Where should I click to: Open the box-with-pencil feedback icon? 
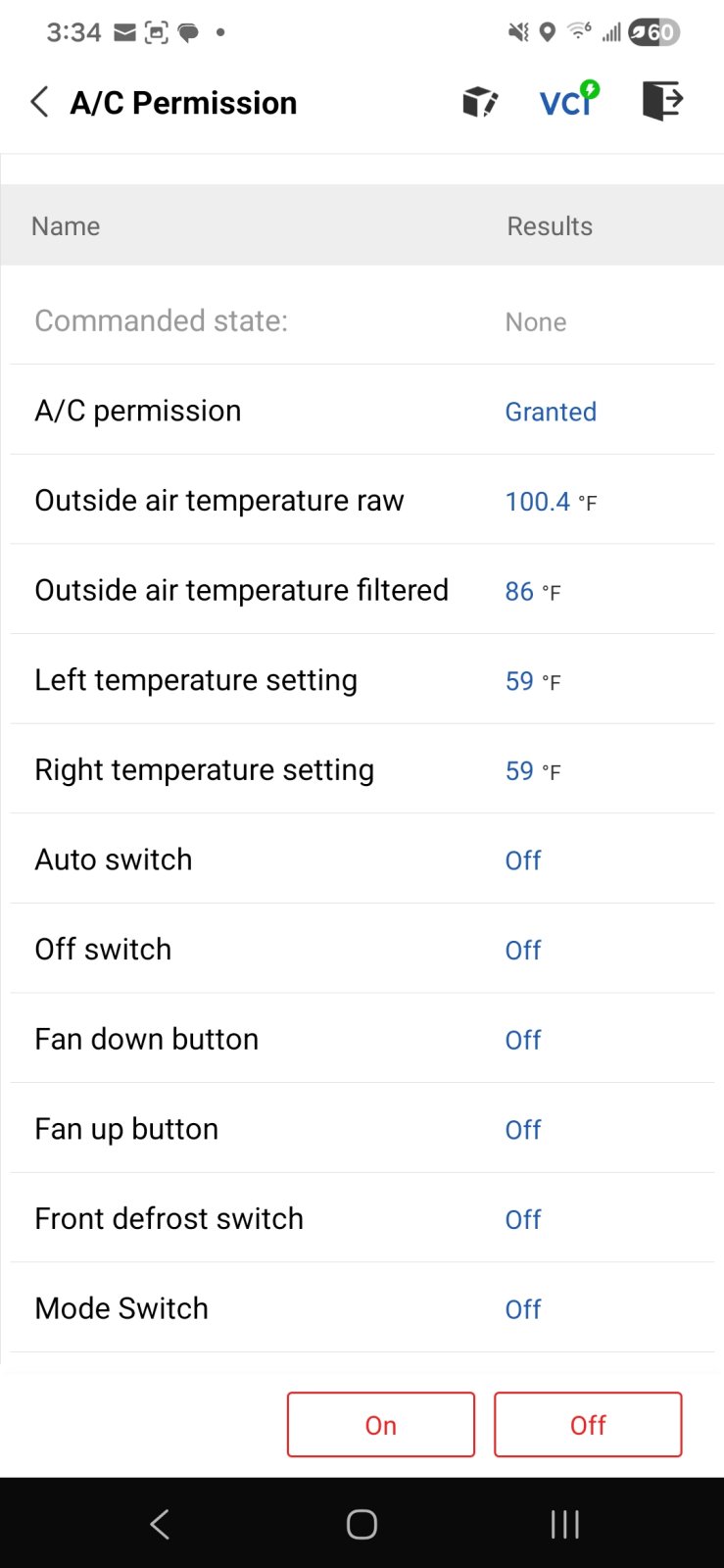click(480, 101)
